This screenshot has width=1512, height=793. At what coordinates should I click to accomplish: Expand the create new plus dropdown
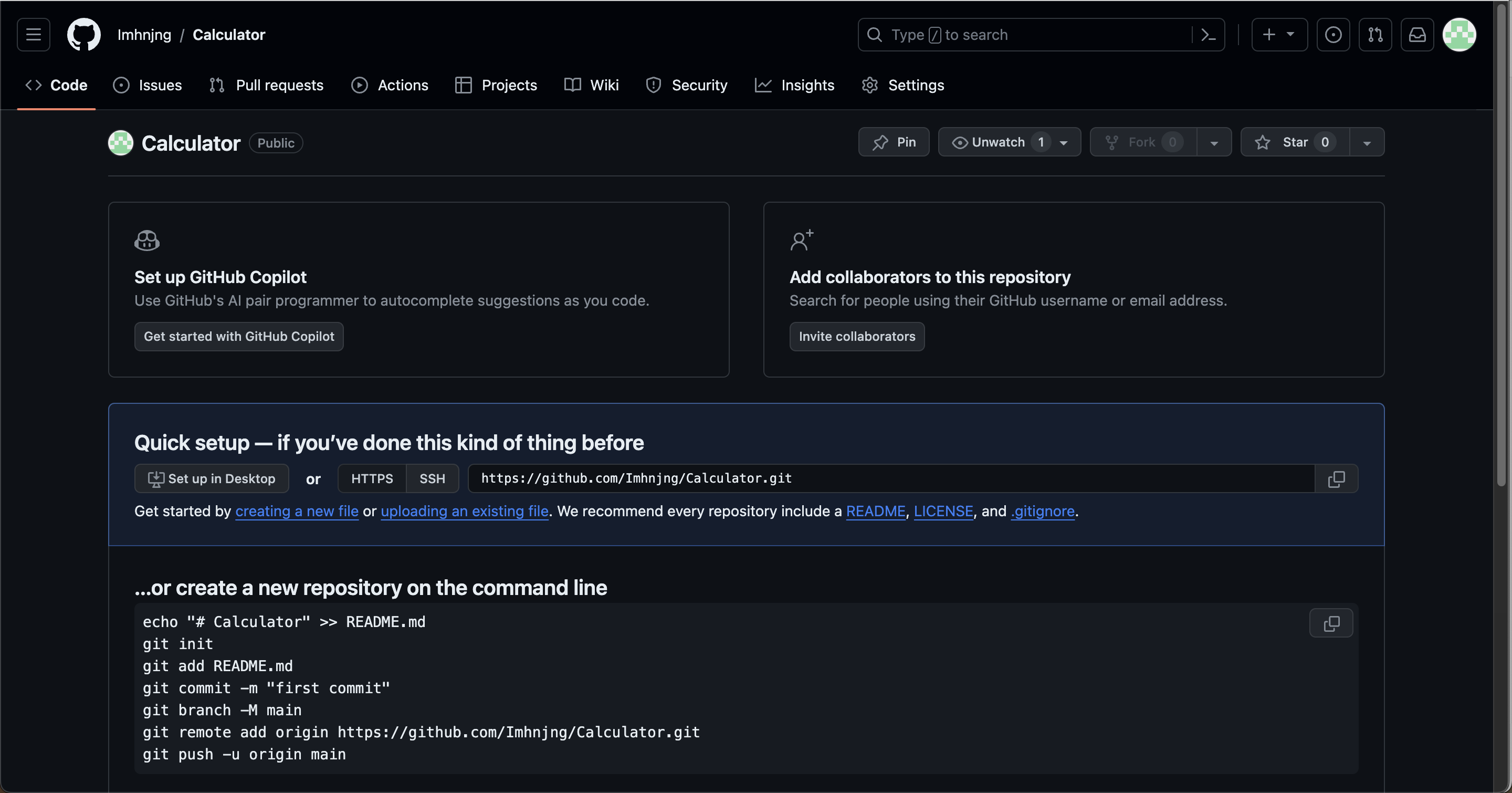click(1279, 35)
